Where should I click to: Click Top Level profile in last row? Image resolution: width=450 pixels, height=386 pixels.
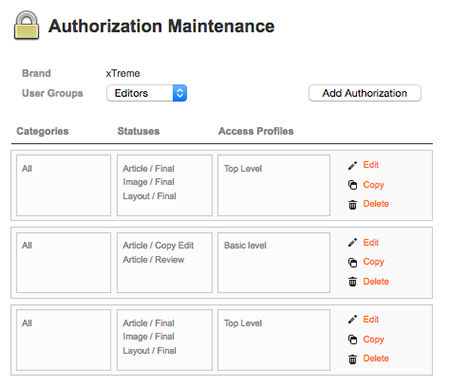pyautogui.click(x=243, y=323)
